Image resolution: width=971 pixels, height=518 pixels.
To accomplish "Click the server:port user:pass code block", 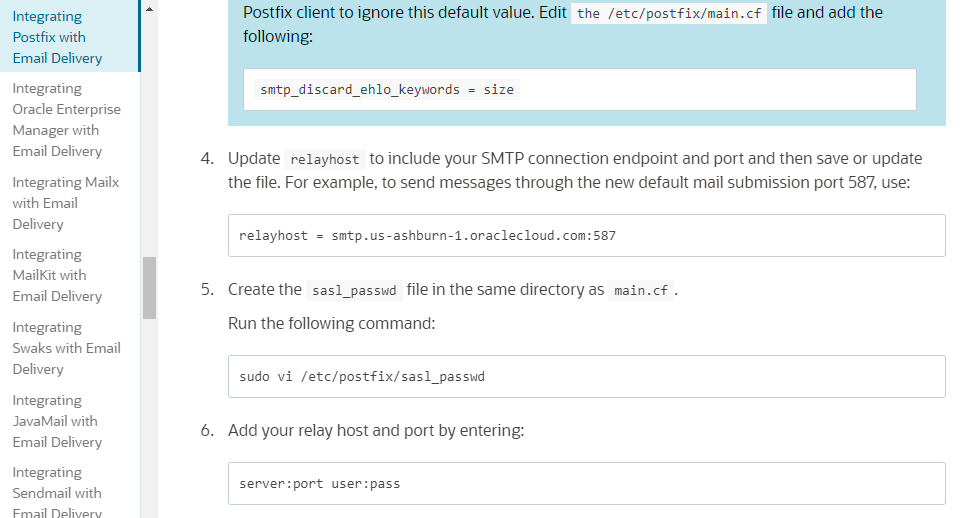I will coord(320,484).
